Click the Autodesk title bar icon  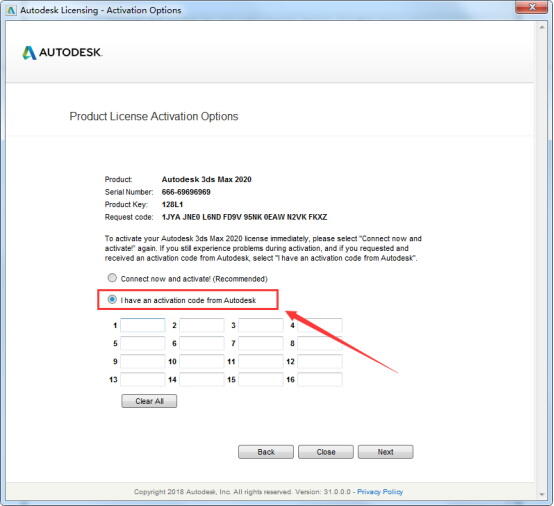(11, 10)
